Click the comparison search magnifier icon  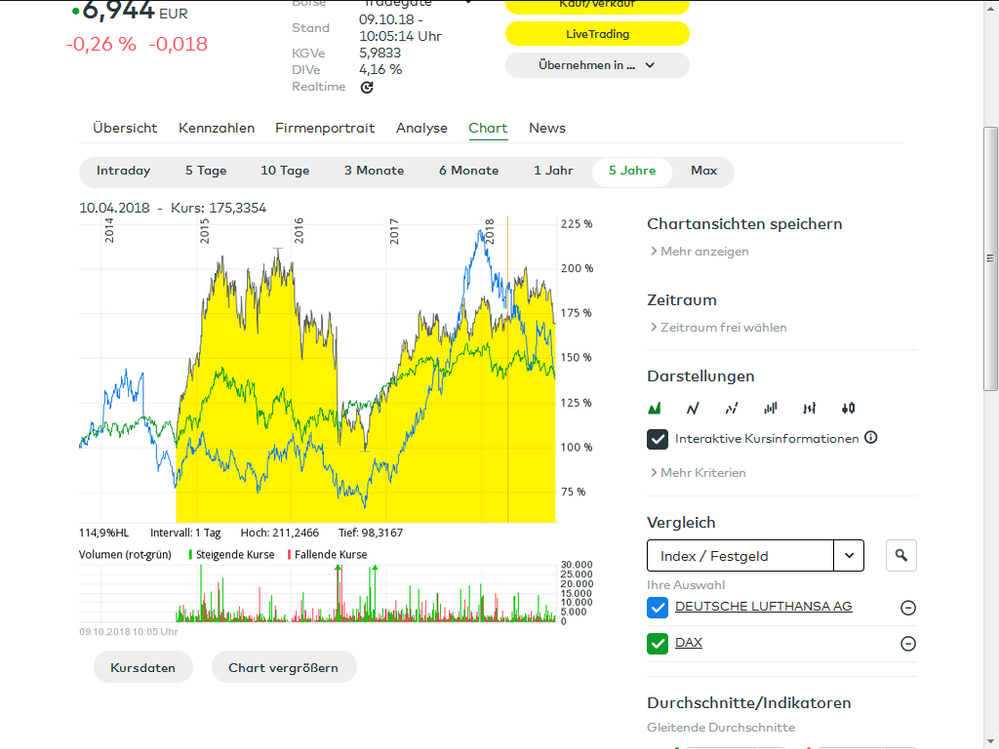click(901, 555)
